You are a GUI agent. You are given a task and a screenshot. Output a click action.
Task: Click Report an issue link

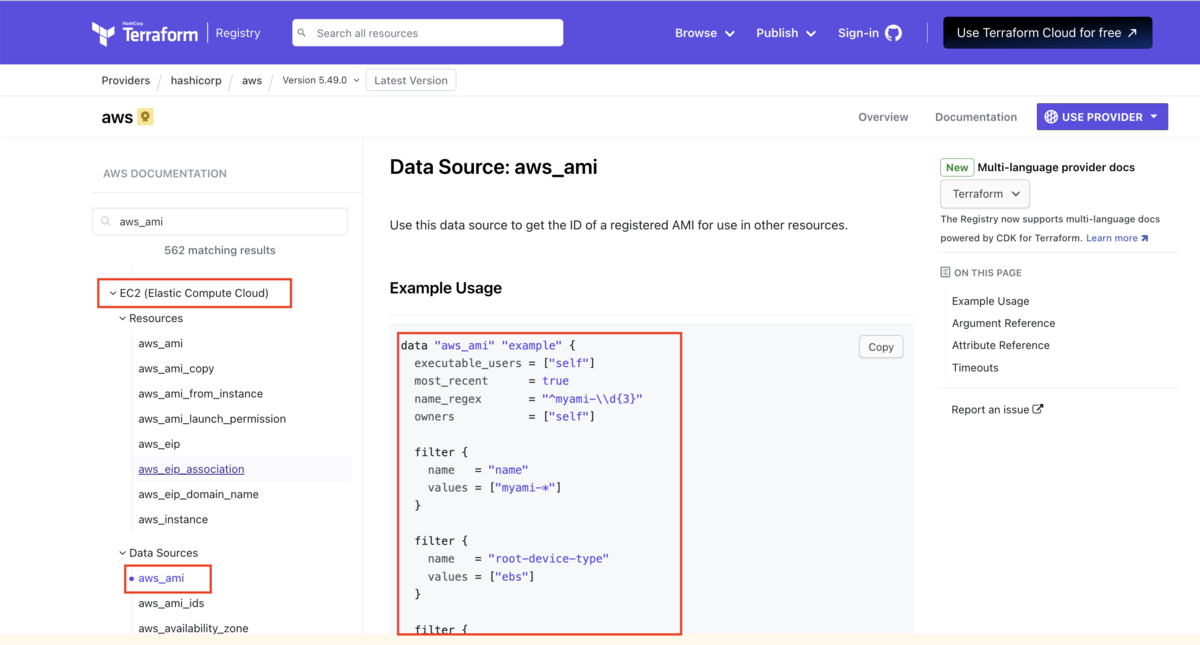pos(991,409)
